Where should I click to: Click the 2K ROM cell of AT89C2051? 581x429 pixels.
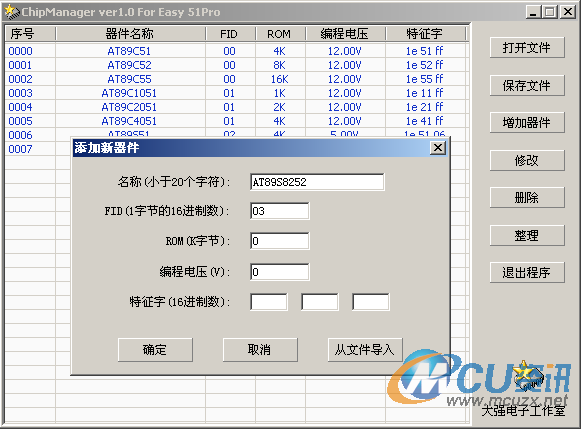tap(279, 107)
